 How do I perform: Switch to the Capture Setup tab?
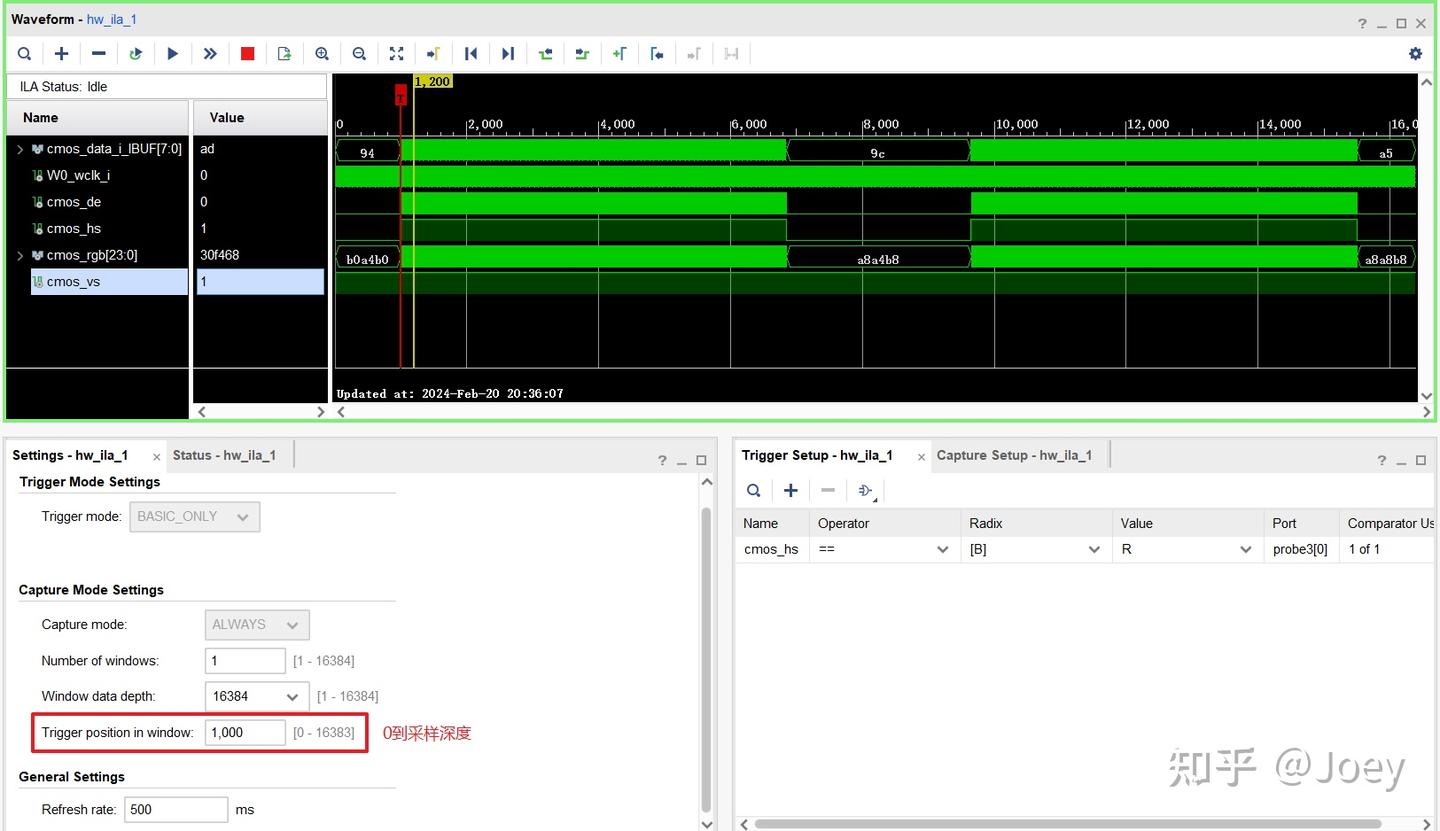coord(1015,455)
